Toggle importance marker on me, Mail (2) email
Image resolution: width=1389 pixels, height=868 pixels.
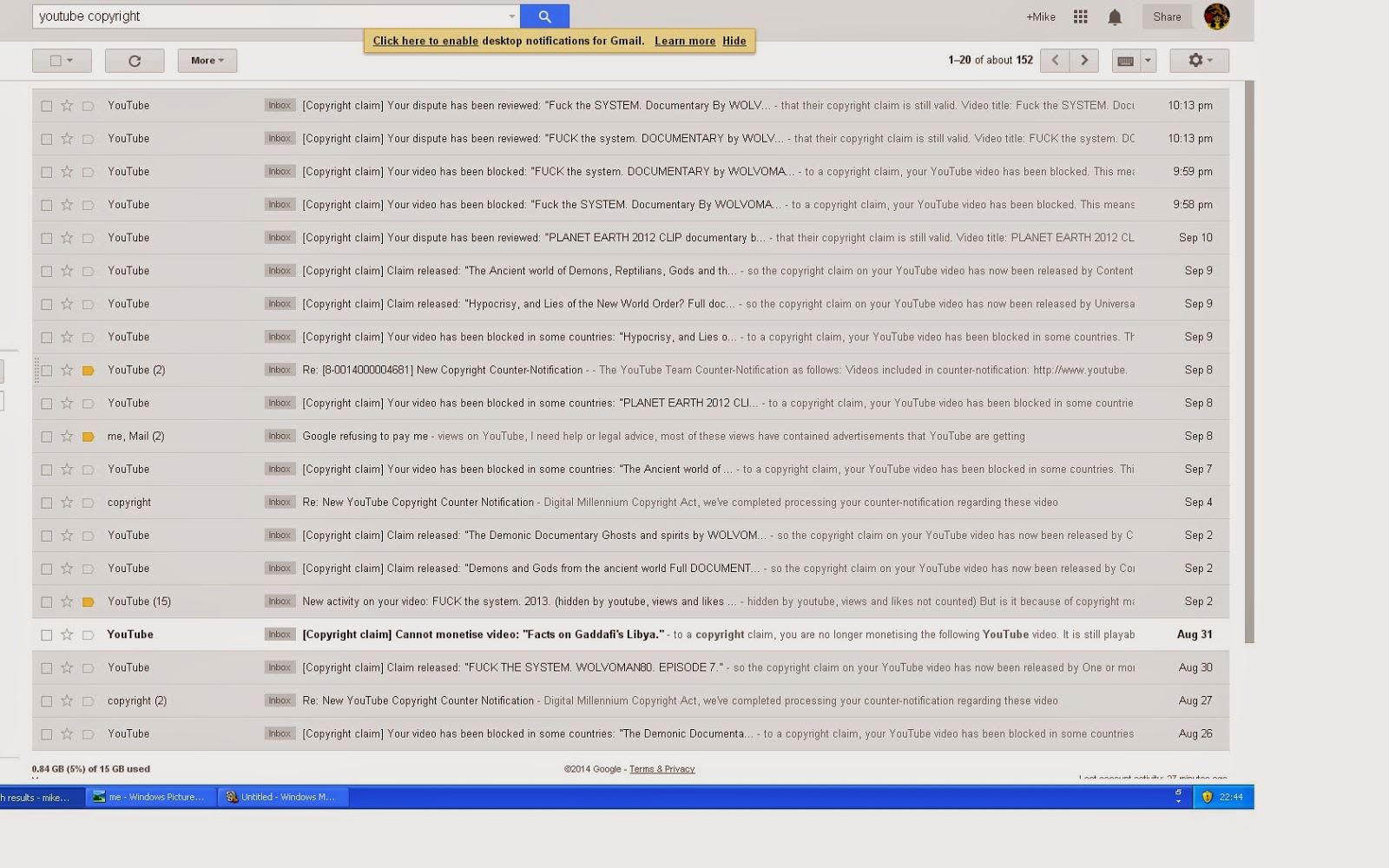[x=88, y=437]
